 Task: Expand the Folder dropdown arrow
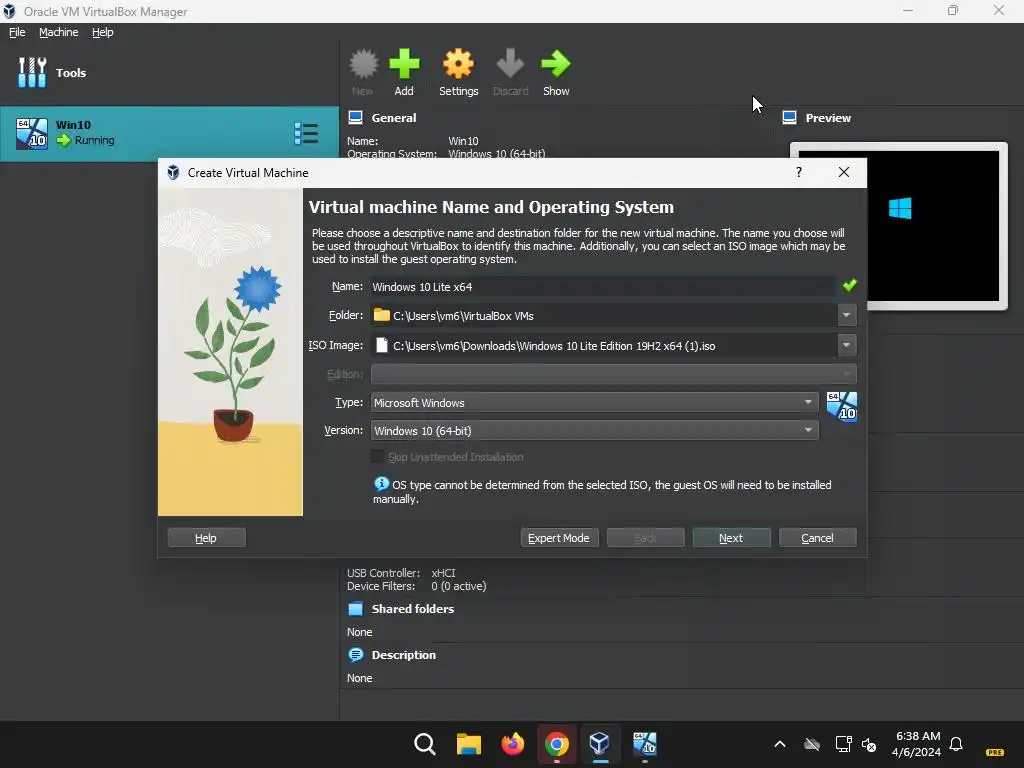[846, 315]
